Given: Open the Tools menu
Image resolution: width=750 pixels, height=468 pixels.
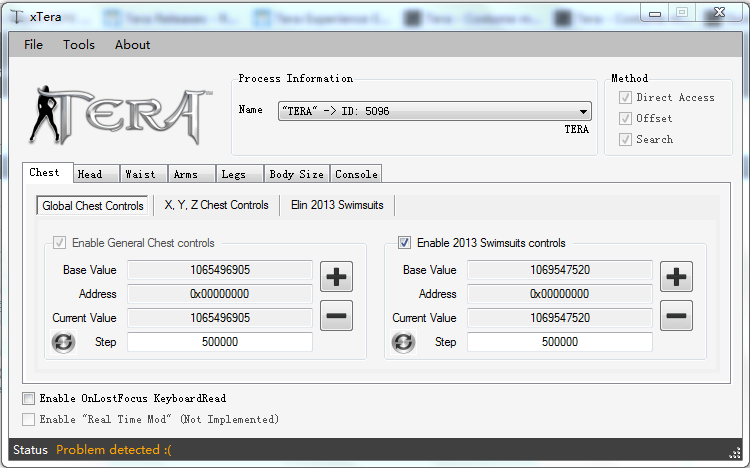Looking at the screenshot, I should point(79,45).
